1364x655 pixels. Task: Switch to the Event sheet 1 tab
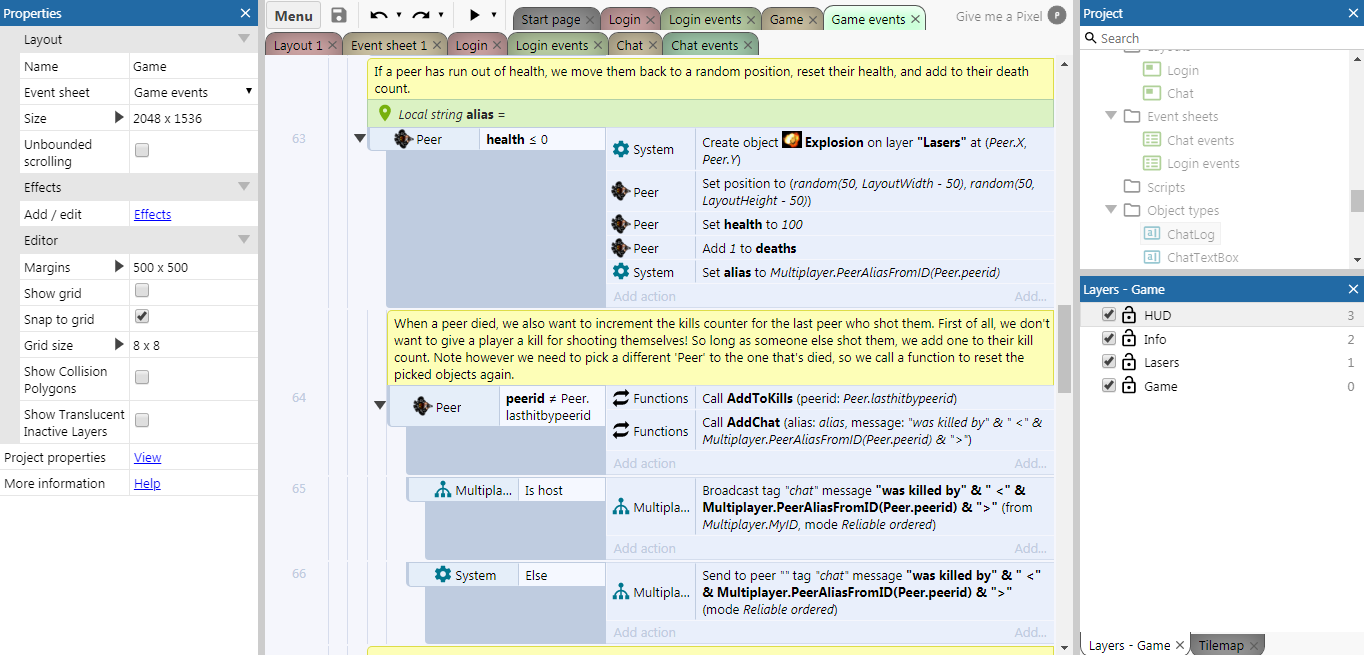(389, 45)
